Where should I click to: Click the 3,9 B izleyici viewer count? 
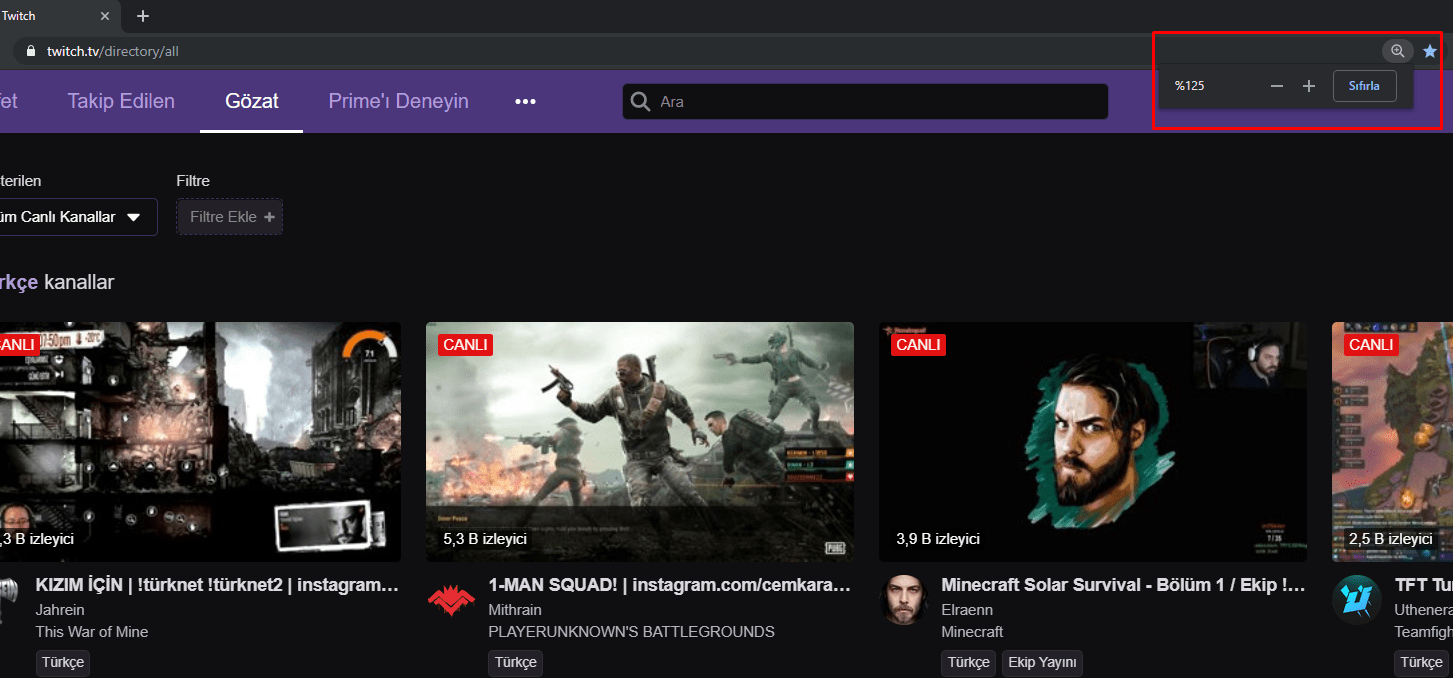click(x=938, y=539)
